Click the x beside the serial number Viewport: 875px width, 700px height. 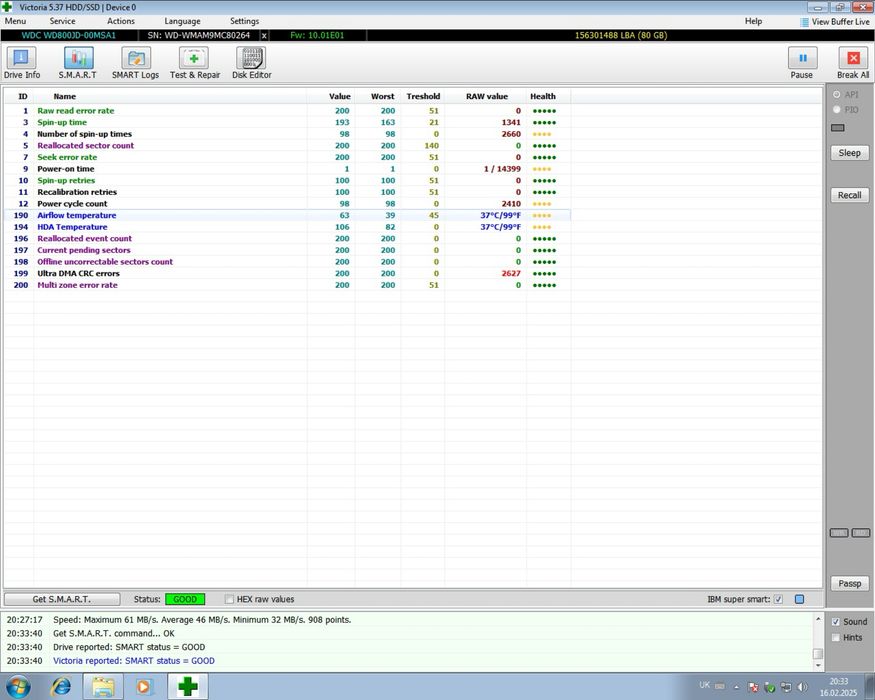click(x=264, y=35)
